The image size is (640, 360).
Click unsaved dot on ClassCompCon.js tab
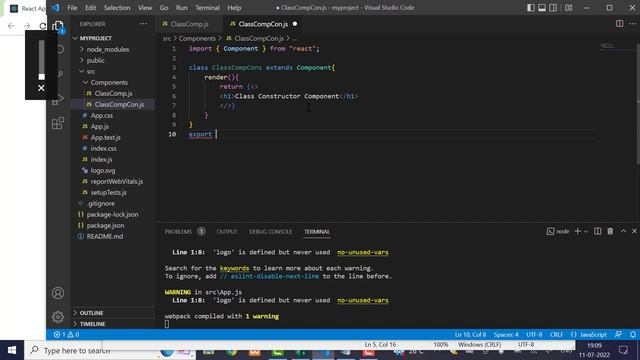tap(295, 24)
